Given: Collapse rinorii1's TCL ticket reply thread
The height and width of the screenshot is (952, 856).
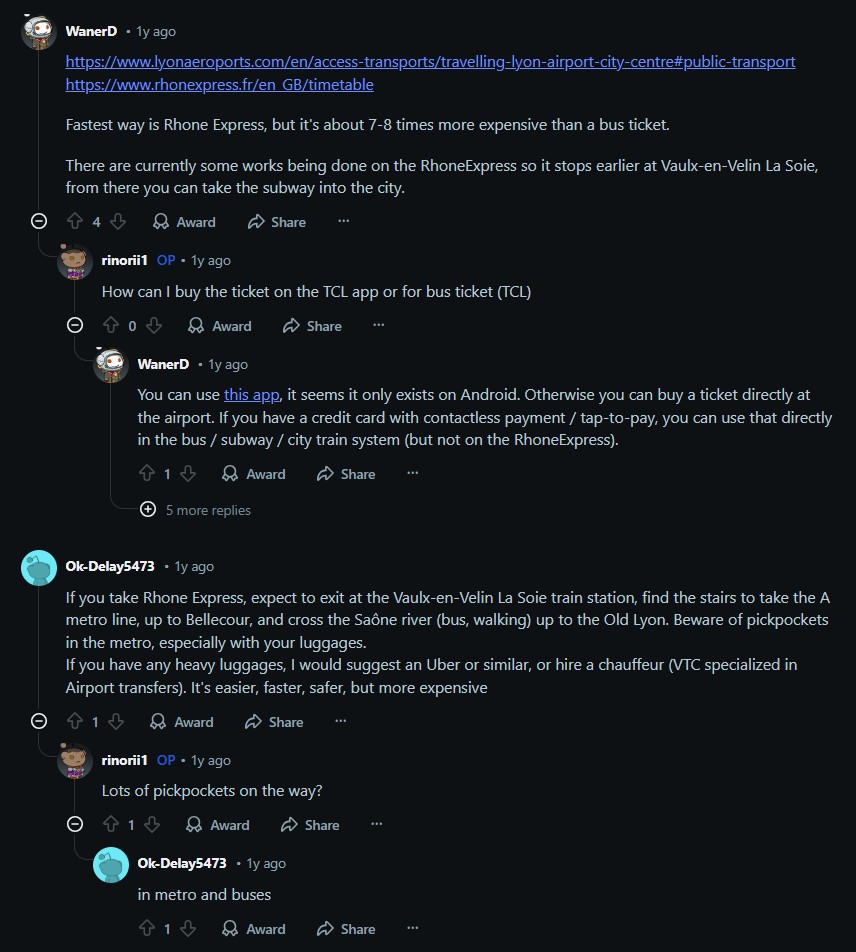Looking at the screenshot, I should click(75, 325).
